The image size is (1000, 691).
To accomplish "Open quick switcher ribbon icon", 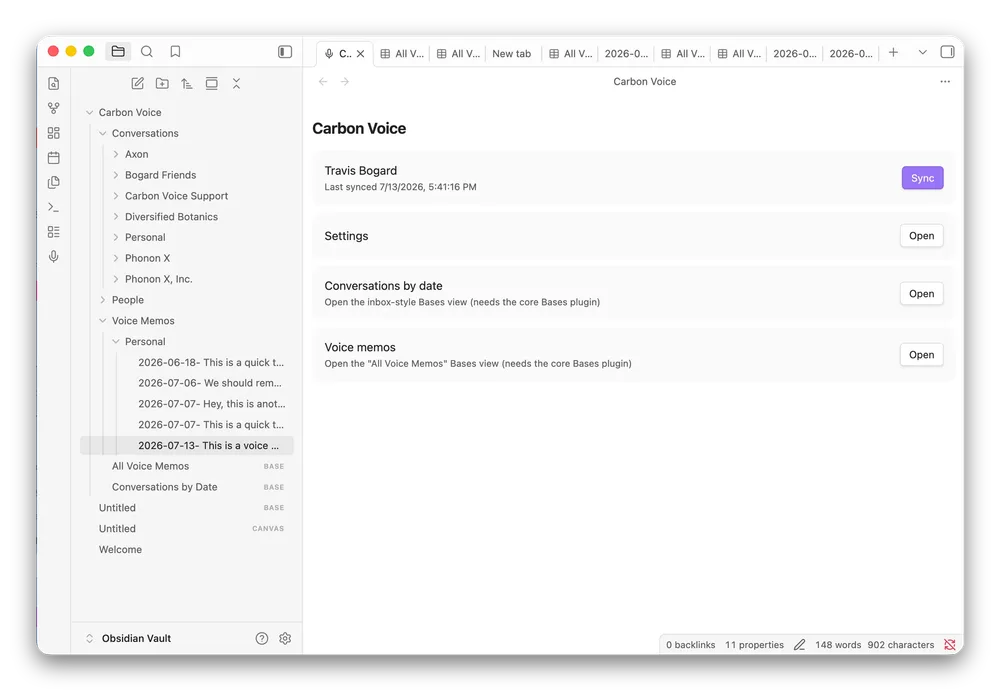I will point(54,84).
